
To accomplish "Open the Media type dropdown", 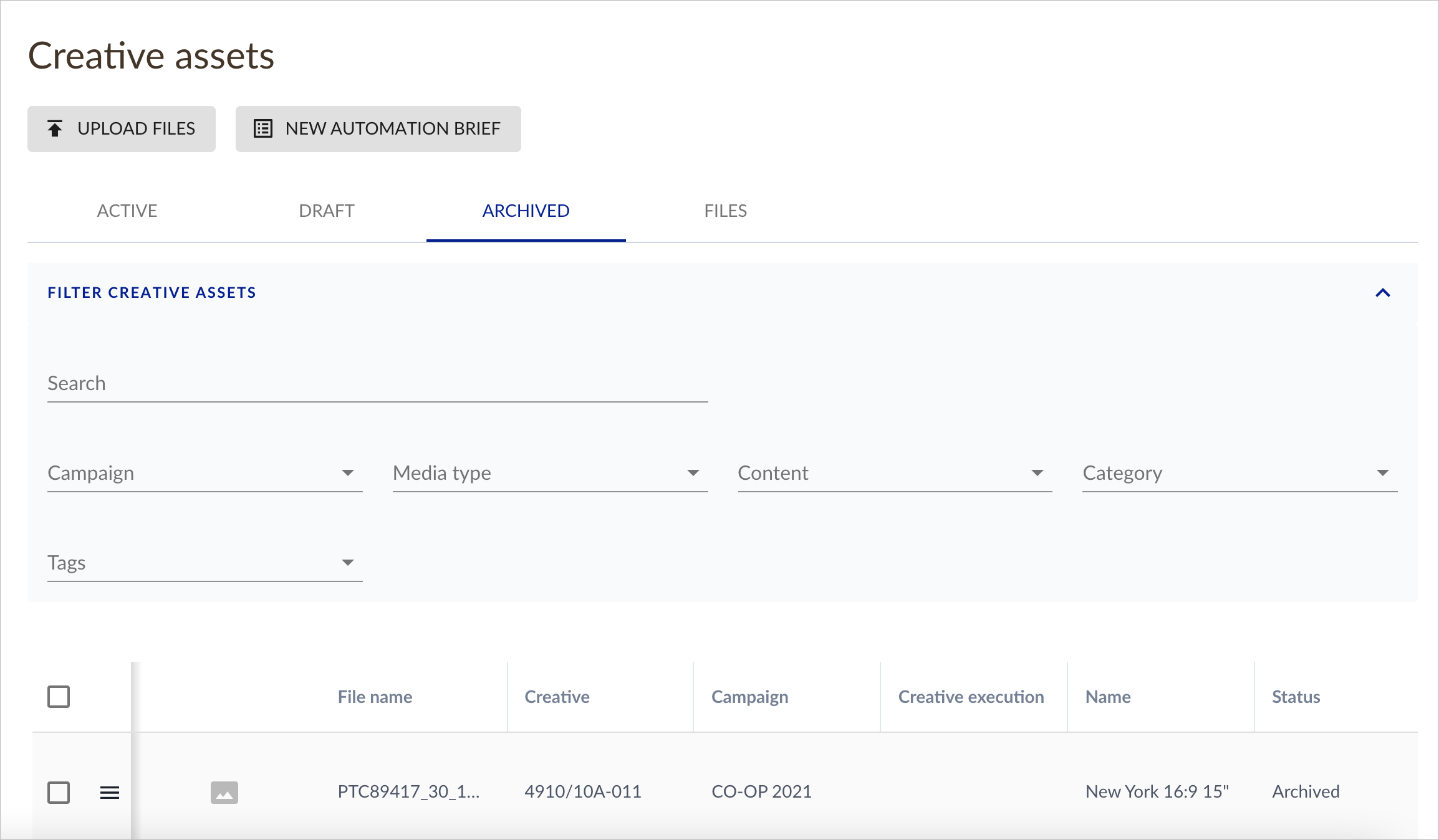I will click(550, 474).
